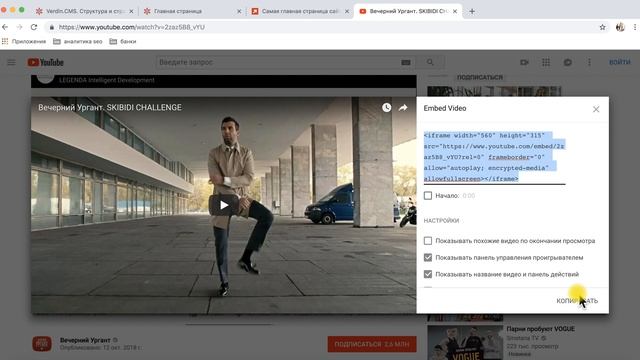640x360 pixels.
Task: Click the browser forward arrow
Action: (19, 27)
